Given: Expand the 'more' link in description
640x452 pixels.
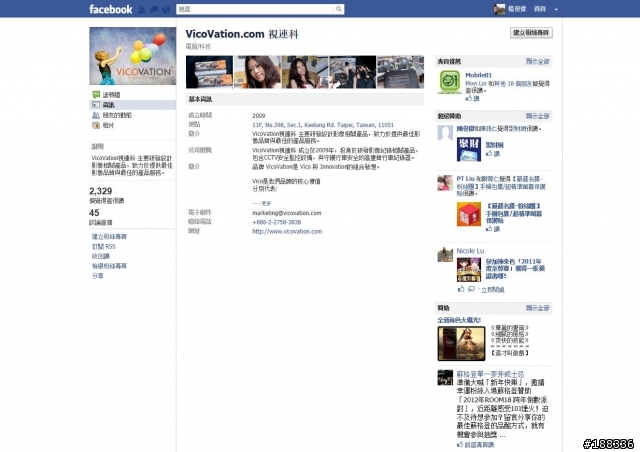Looking at the screenshot, I should [262, 203].
